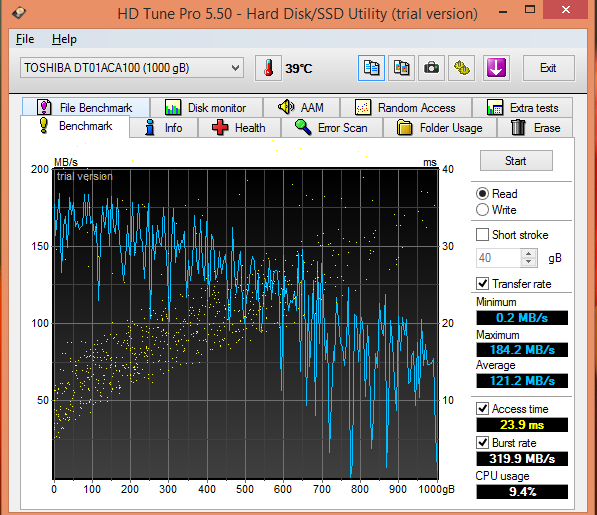Screen dimensions: 597x515
Task: Open the File menu
Action: pos(25,39)
